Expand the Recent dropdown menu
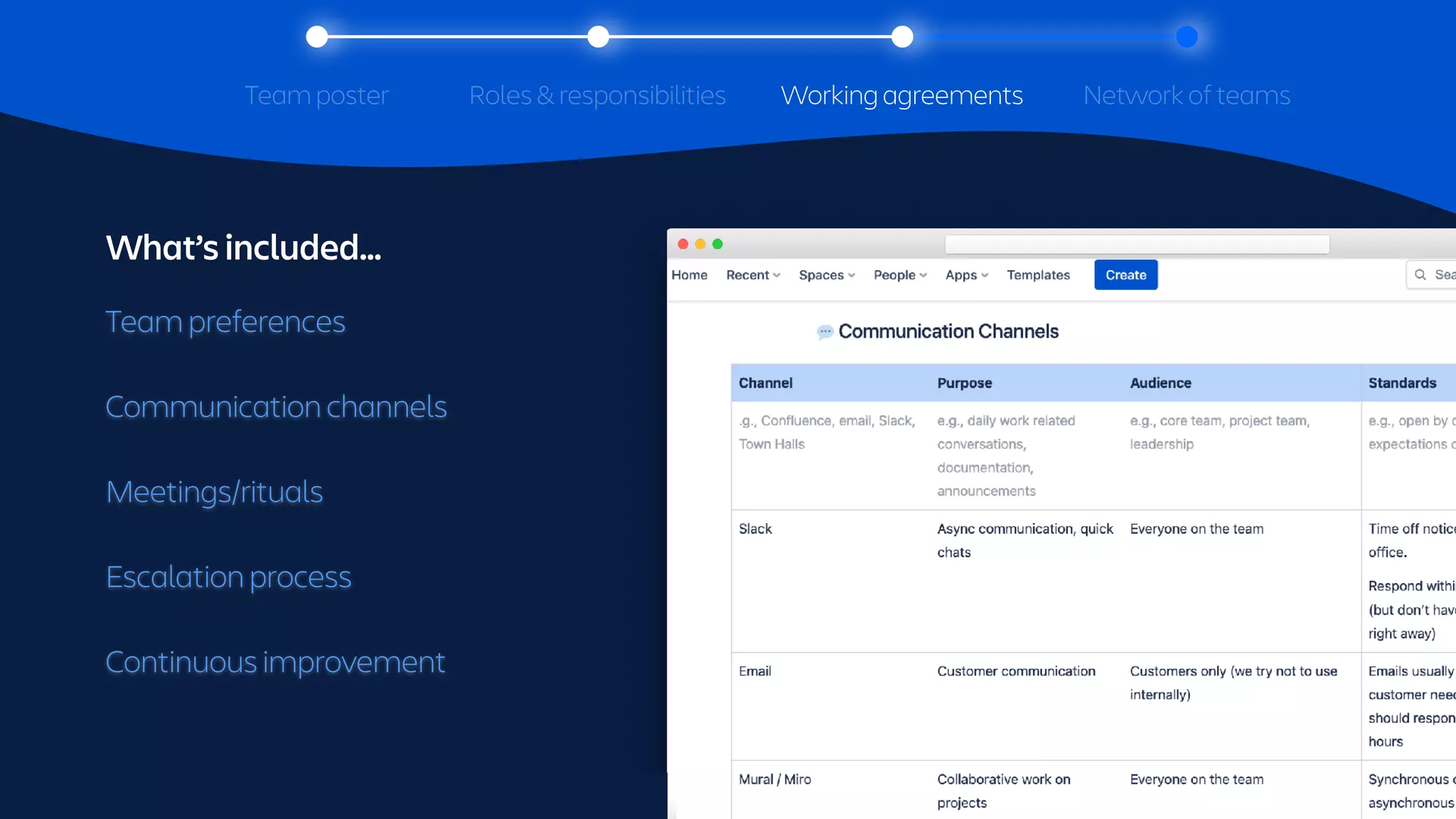Viewport: 1456px width, 819px height. pos(753,275)
